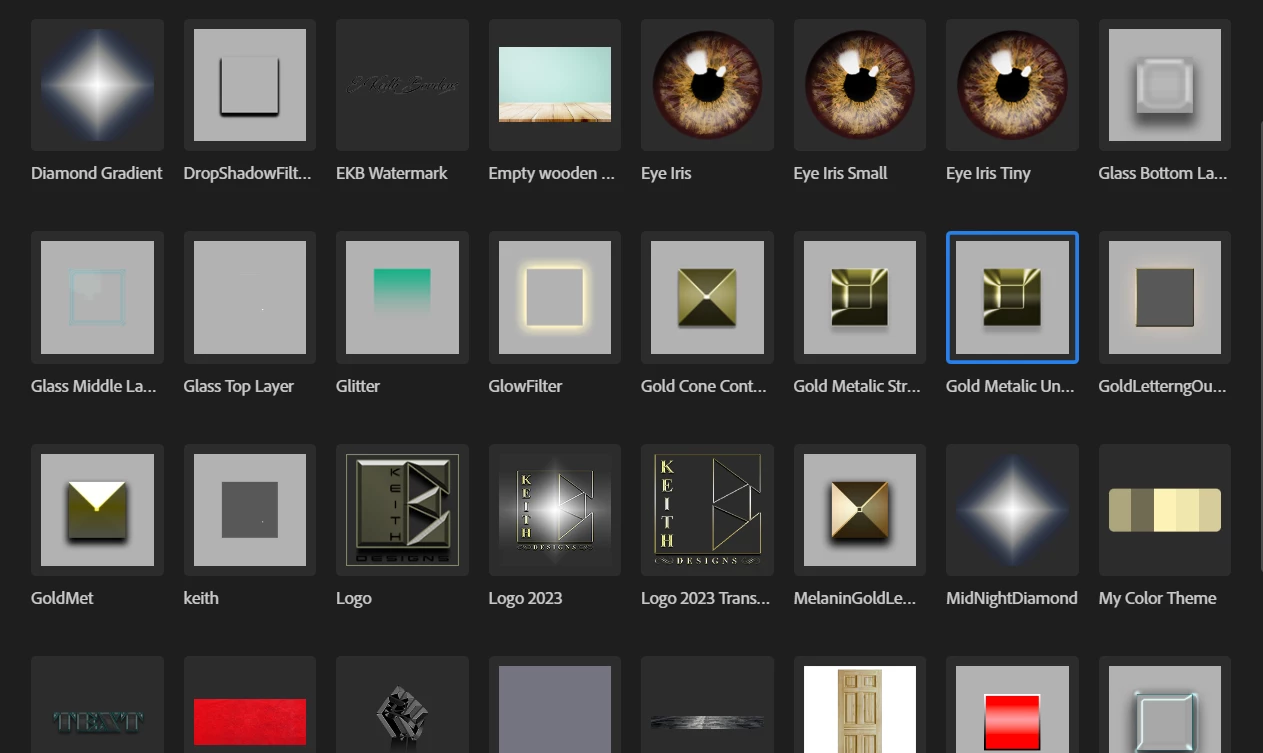The height and width of the screenshot is (753, 1263).
Task: Choose the EKB Watermark thumbnail
Action: coord(402,85)
